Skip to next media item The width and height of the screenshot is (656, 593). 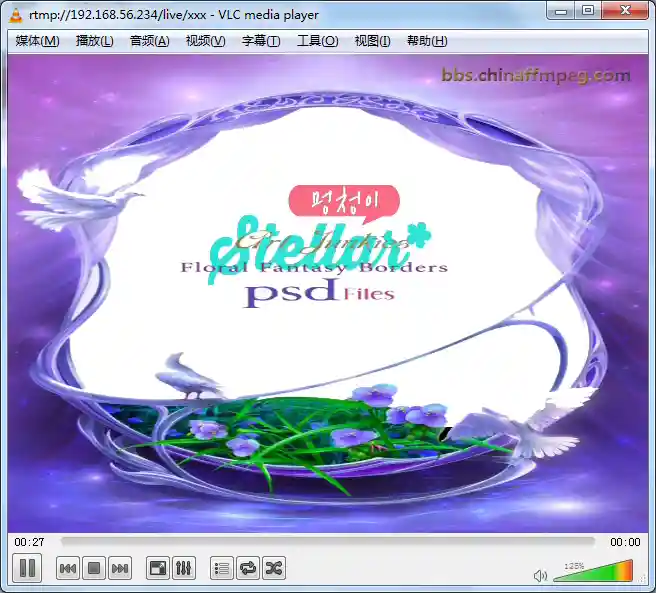120,568
